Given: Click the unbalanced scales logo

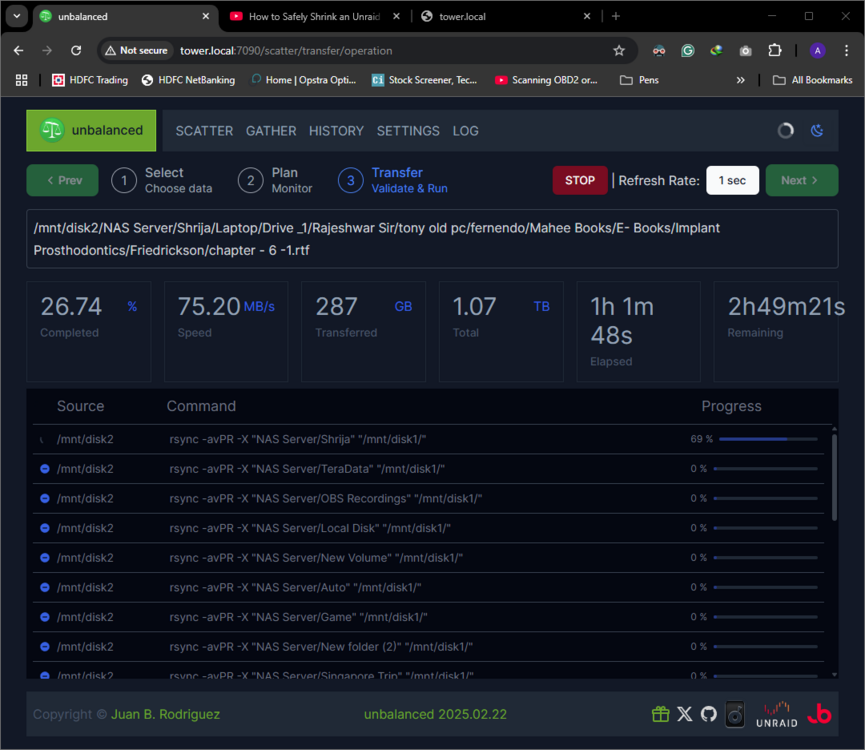Looking at the screenshot, I should (52, 131).
